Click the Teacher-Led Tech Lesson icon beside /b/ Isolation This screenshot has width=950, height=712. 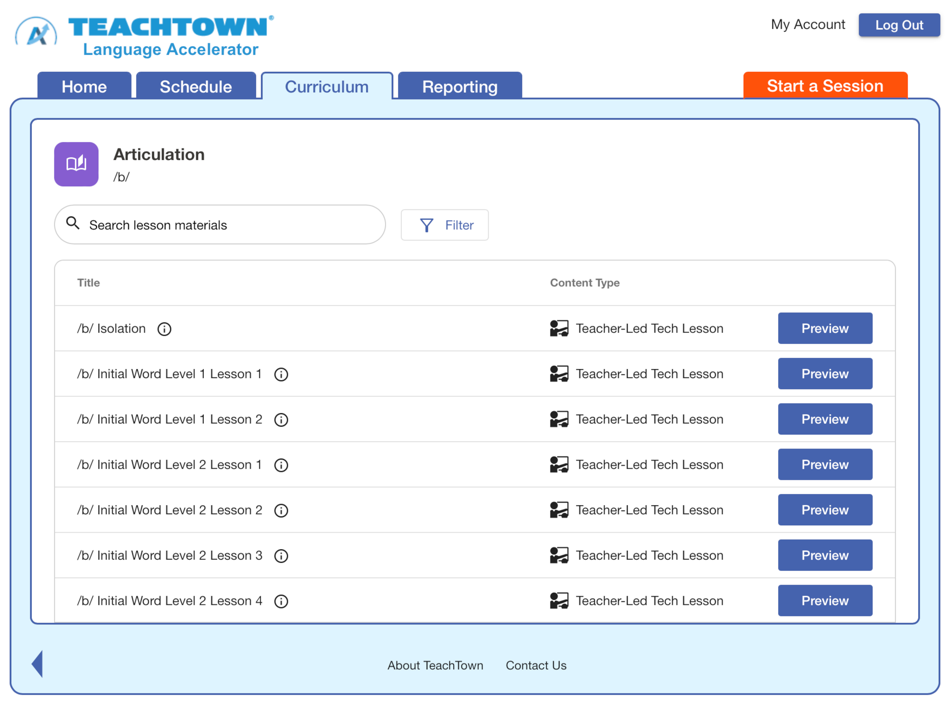pos(558,328)
